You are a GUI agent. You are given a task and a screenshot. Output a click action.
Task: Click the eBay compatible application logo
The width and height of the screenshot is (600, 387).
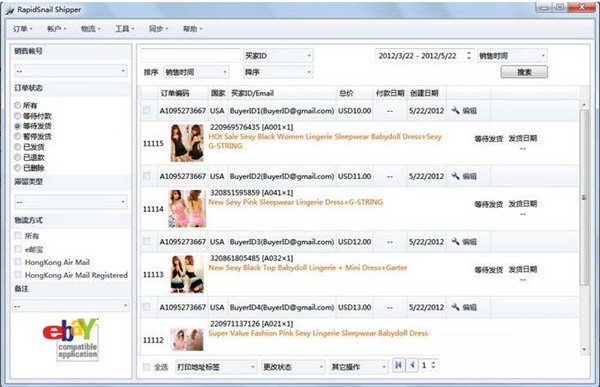[x=71, y=340]
